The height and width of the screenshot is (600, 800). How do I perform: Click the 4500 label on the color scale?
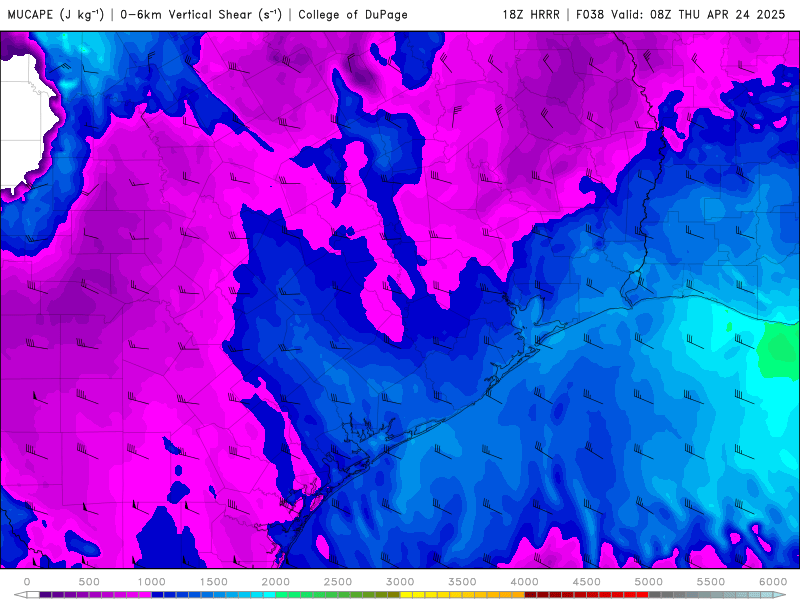coord(587,582)
